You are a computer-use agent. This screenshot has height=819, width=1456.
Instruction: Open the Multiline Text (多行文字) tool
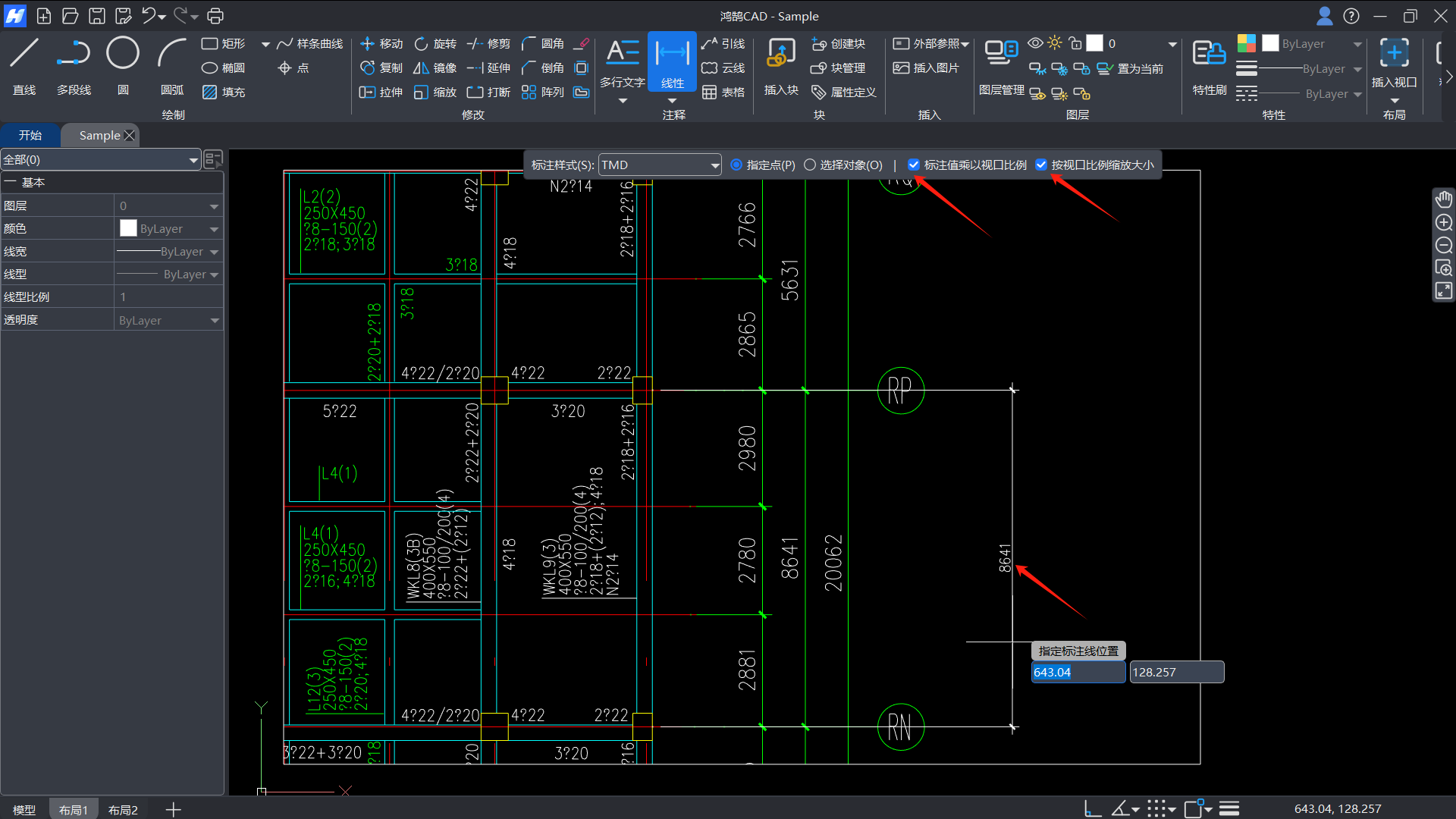coord(623,55)
